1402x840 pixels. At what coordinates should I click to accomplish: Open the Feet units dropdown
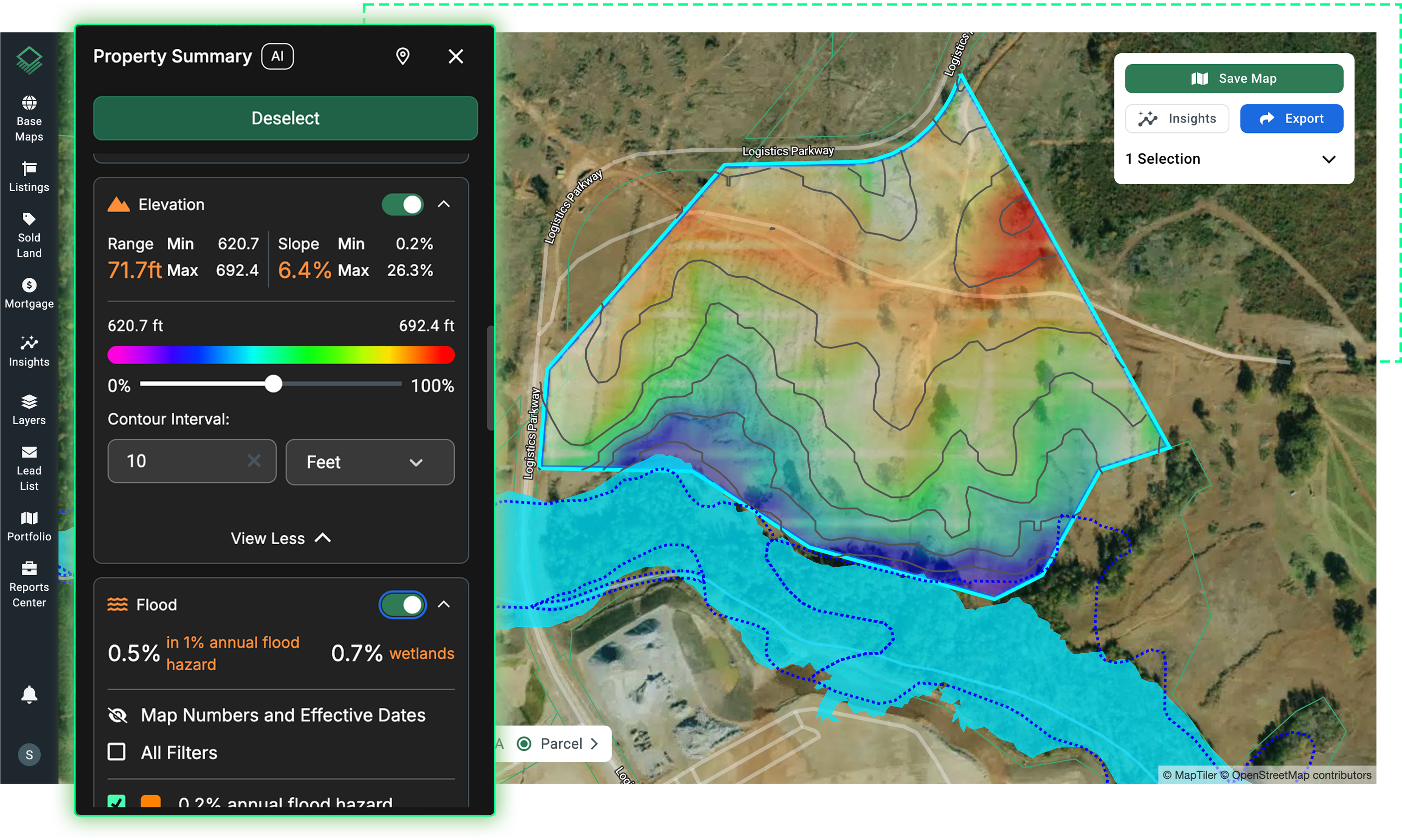[x=370, y=462]
